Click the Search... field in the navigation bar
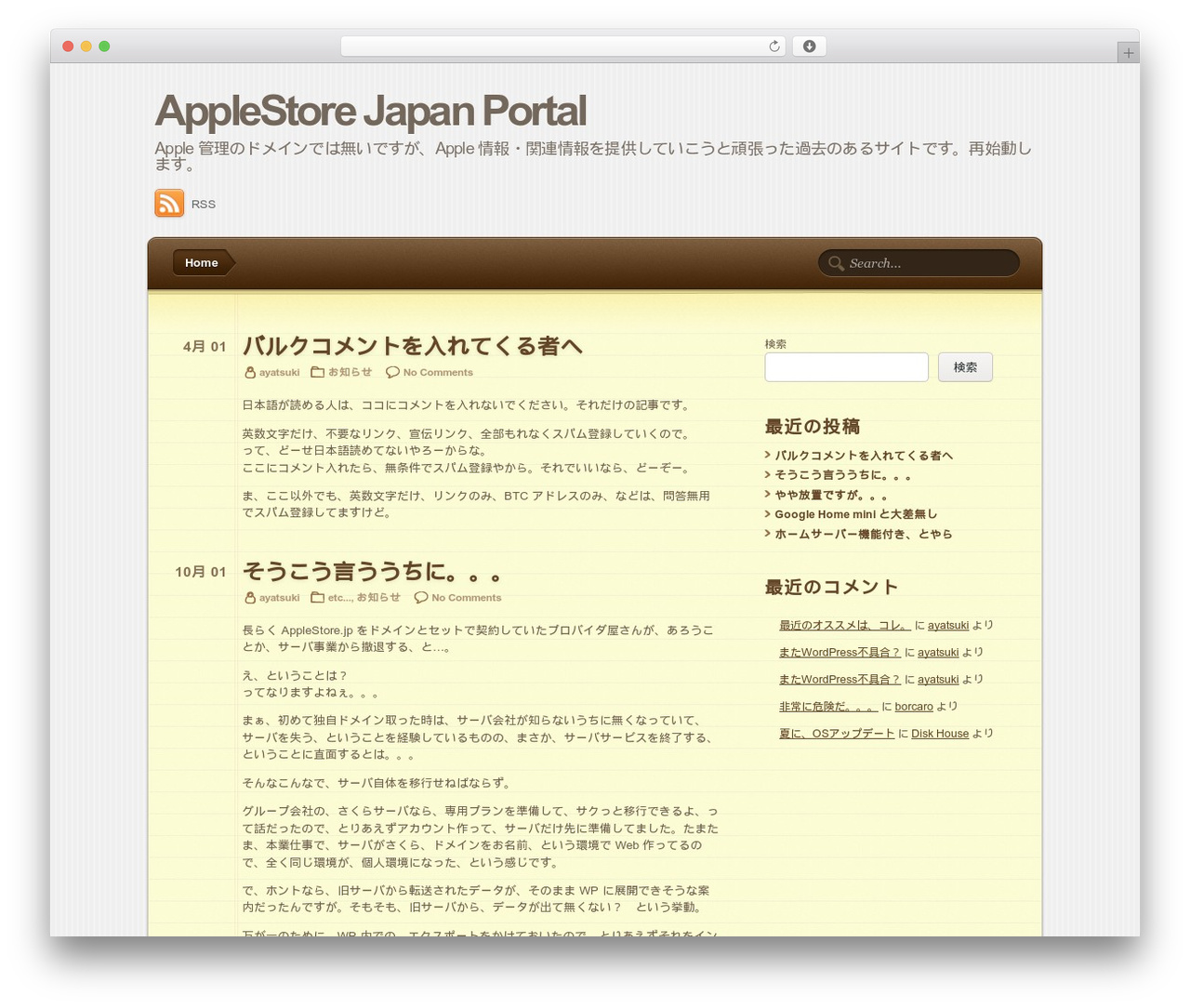Image resolution: width=1190 pixels, height=1008 pixels. [x=919, y=263]
